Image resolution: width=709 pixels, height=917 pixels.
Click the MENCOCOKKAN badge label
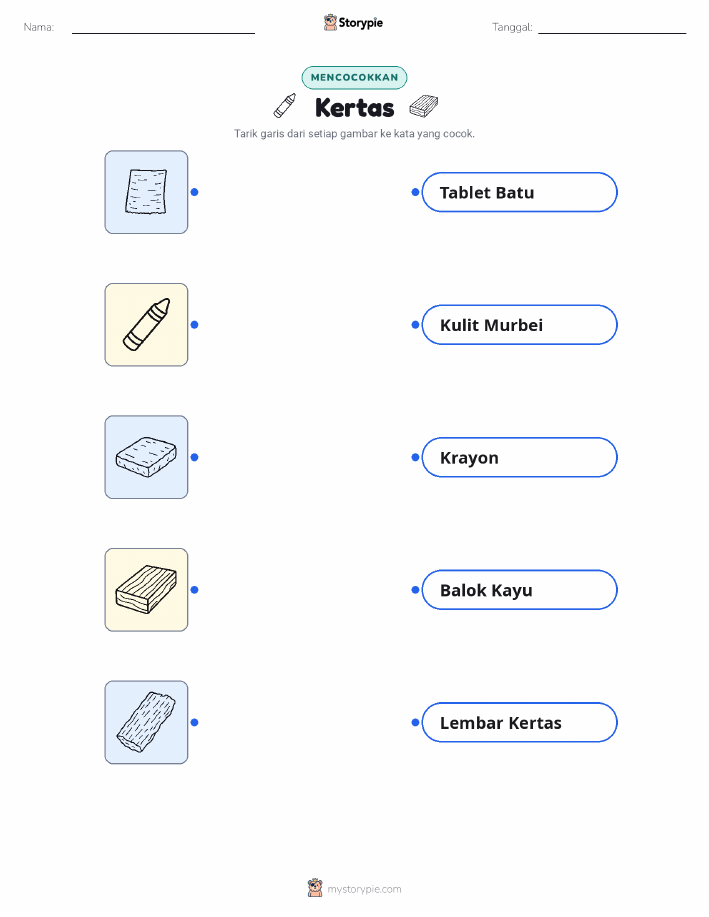point(354,77)
